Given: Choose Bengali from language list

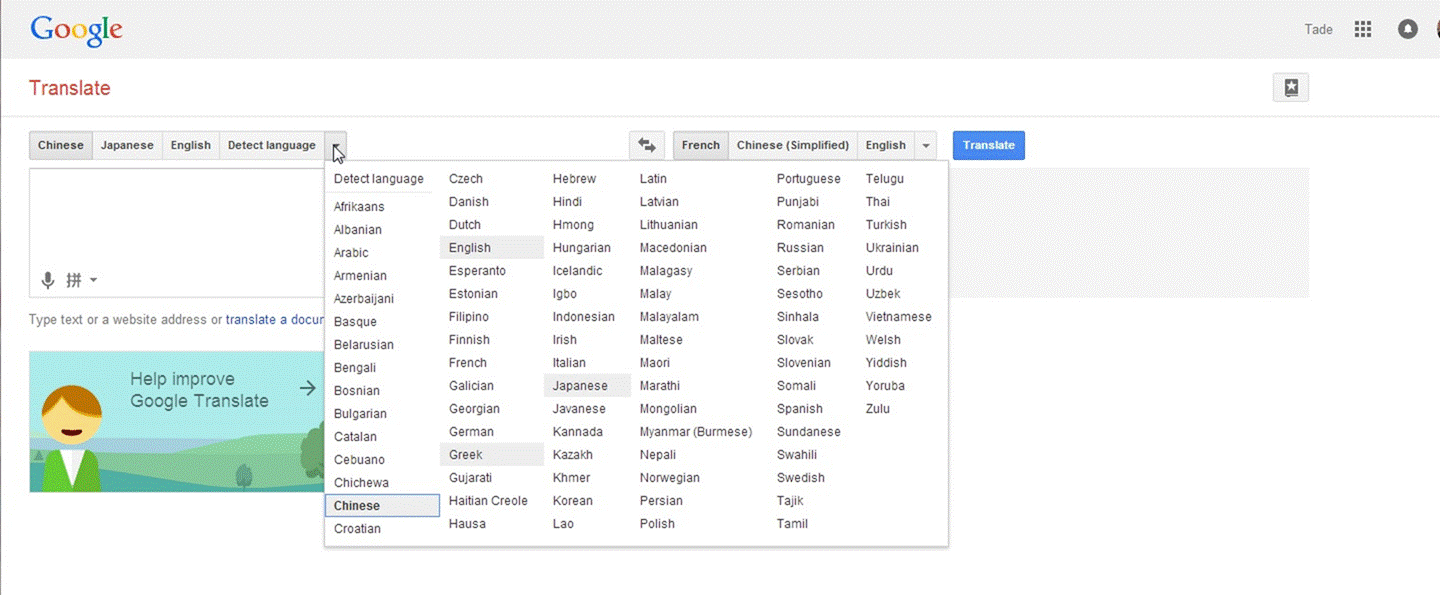Looking at the screenshot, I should [355, 368].
